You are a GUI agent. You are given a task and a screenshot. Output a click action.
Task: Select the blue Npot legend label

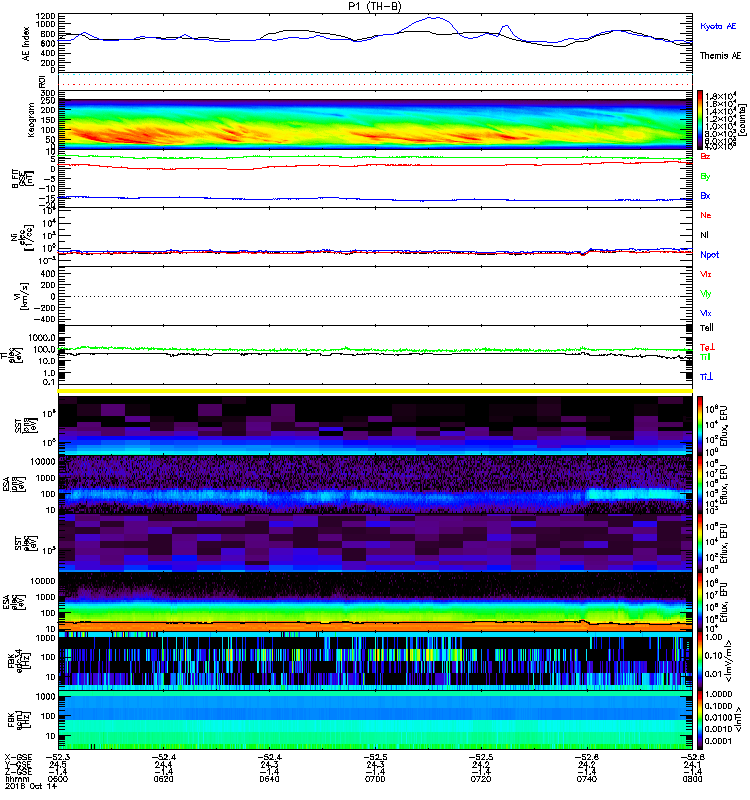click(x=710, y=255)
